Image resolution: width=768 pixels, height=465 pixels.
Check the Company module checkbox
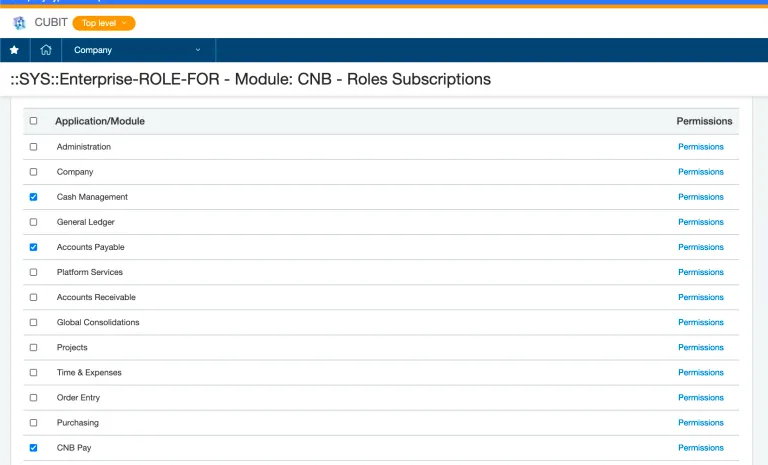click(x=33, y=172)
